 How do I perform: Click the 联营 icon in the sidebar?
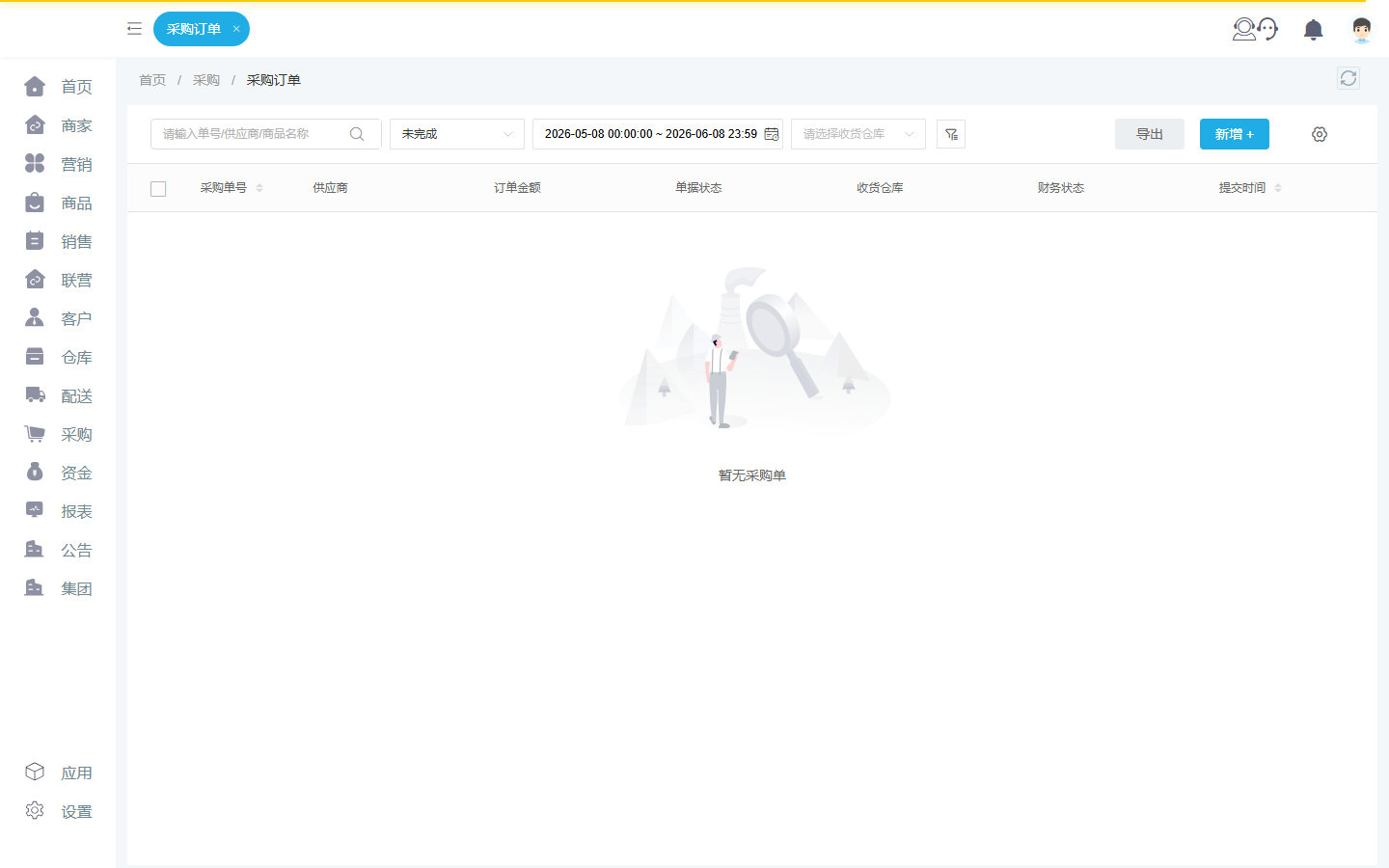(x=35, y=280)
